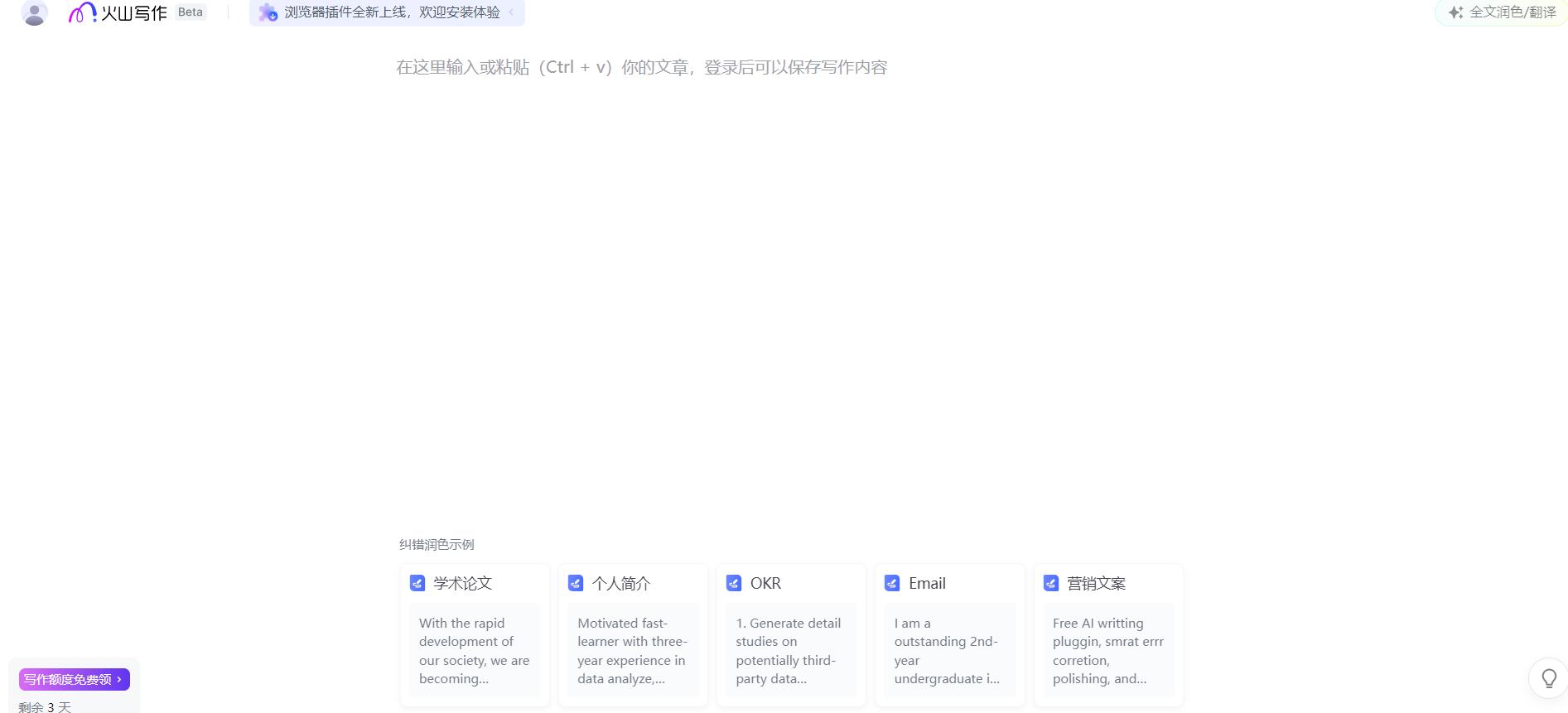
Task: Open the 'Free AI writting pluggin' sample text
Action: point(1108,651)
